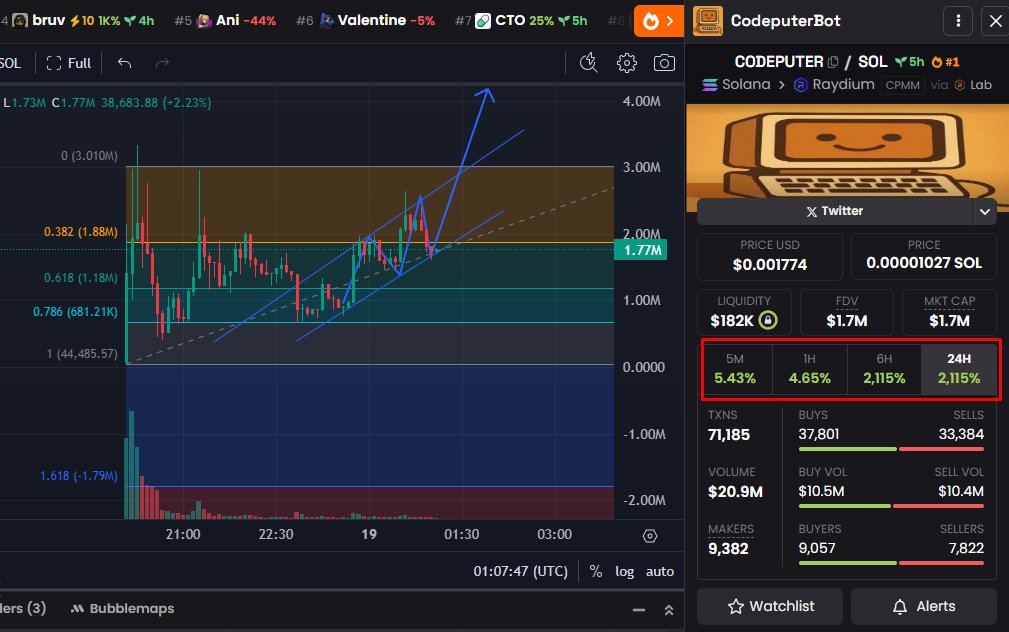This screenshot has height=632, width=1009.
Task: Click the MKT CAP $1.7M box
Action: click(x=949, y=312)
